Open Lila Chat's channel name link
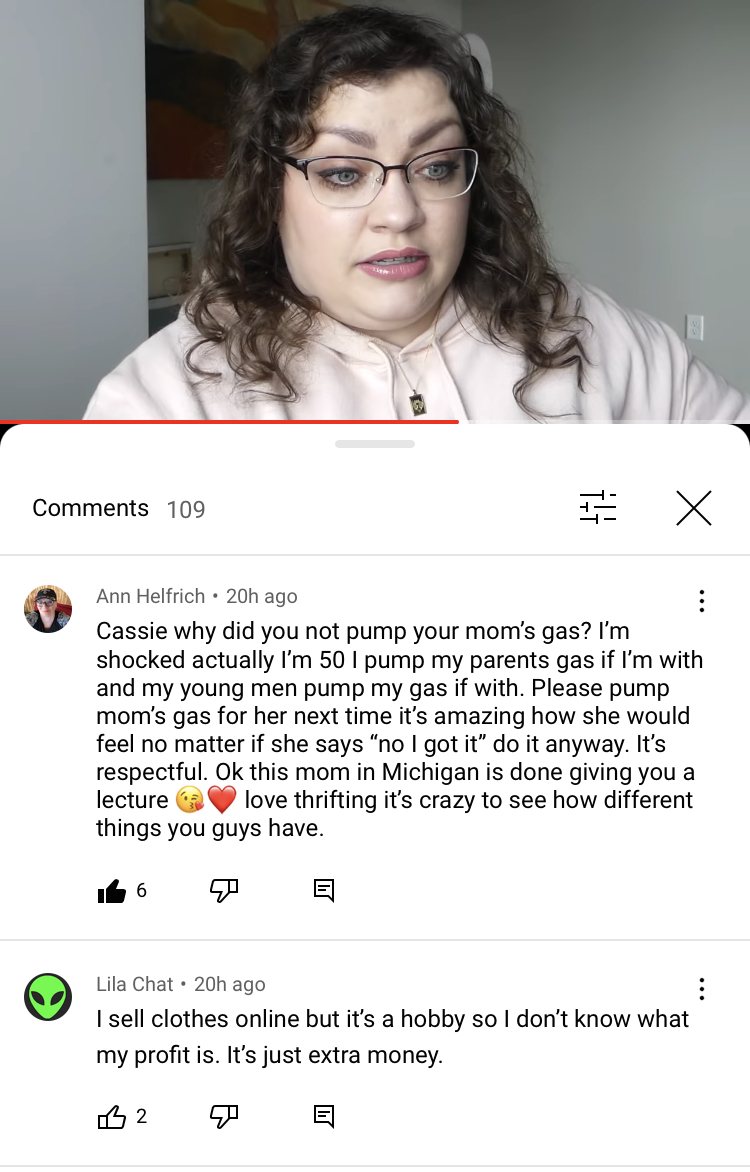The height and width of the screenshot is (1172, 750). click(135, 984)
